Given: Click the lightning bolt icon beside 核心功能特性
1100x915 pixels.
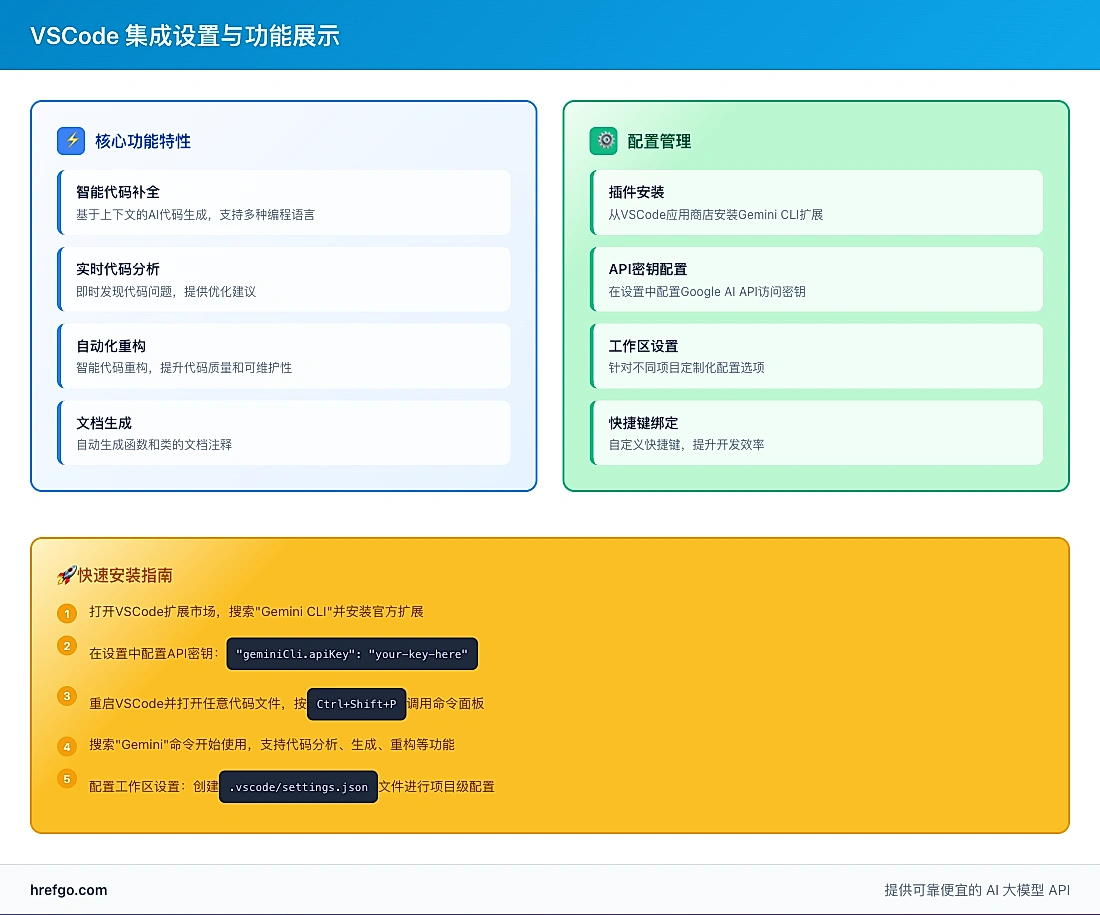Looking at the screenshot, I should click(71, 141).
